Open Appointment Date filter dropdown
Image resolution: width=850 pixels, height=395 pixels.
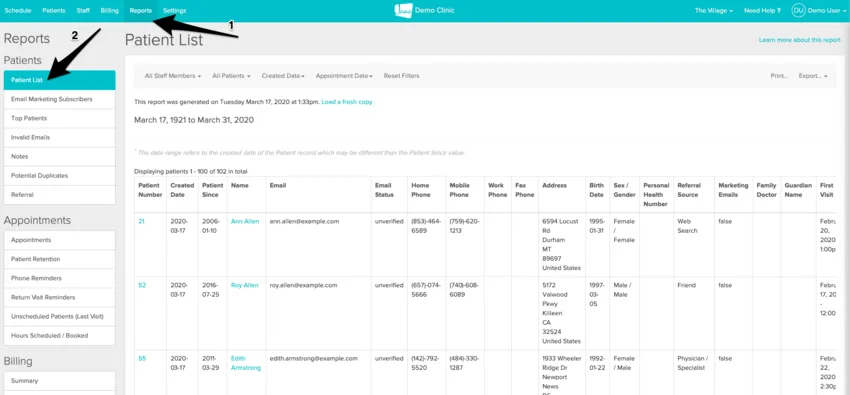tap(344, 76)
